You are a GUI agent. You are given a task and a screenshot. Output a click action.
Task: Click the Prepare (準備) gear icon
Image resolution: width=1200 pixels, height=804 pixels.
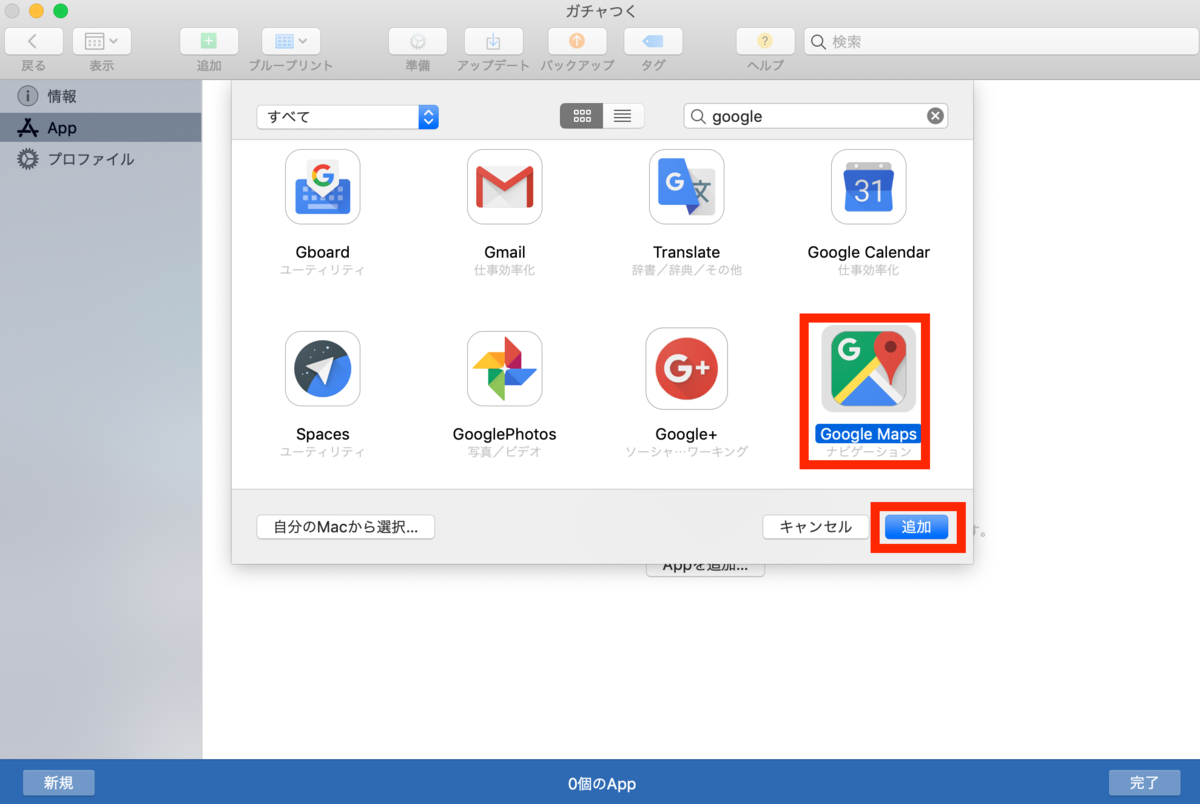tap(417, 41)
